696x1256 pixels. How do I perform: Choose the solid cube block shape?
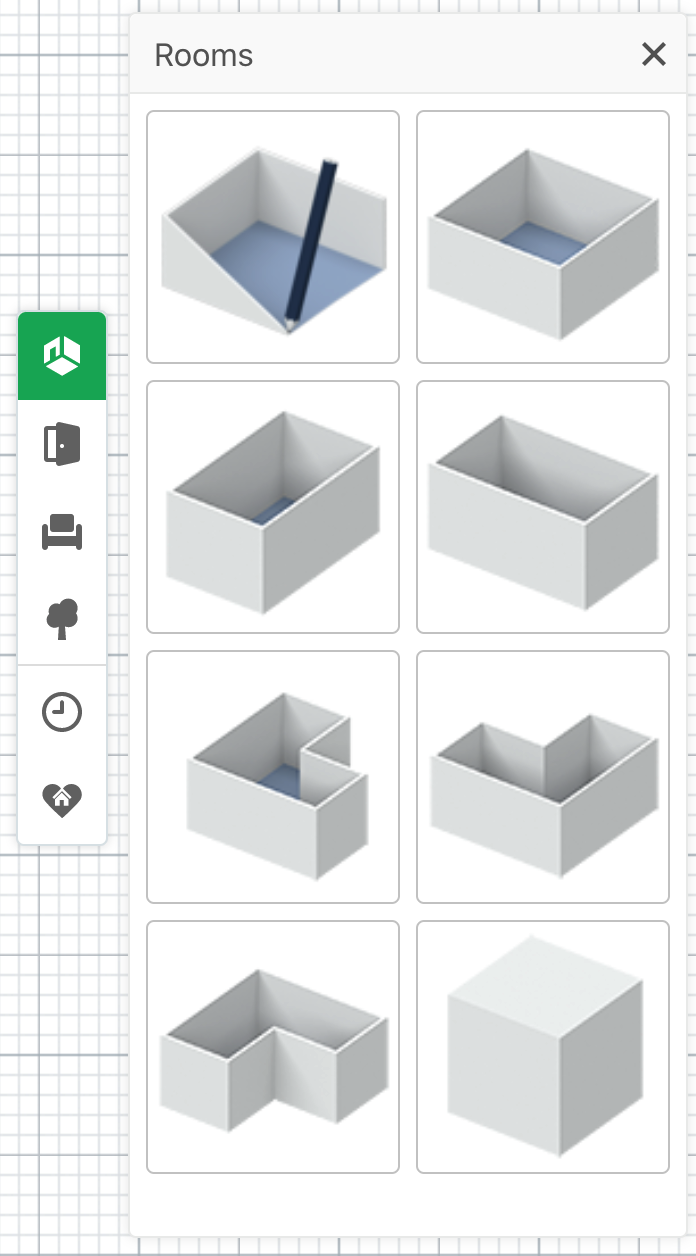tap(543, 1047)
